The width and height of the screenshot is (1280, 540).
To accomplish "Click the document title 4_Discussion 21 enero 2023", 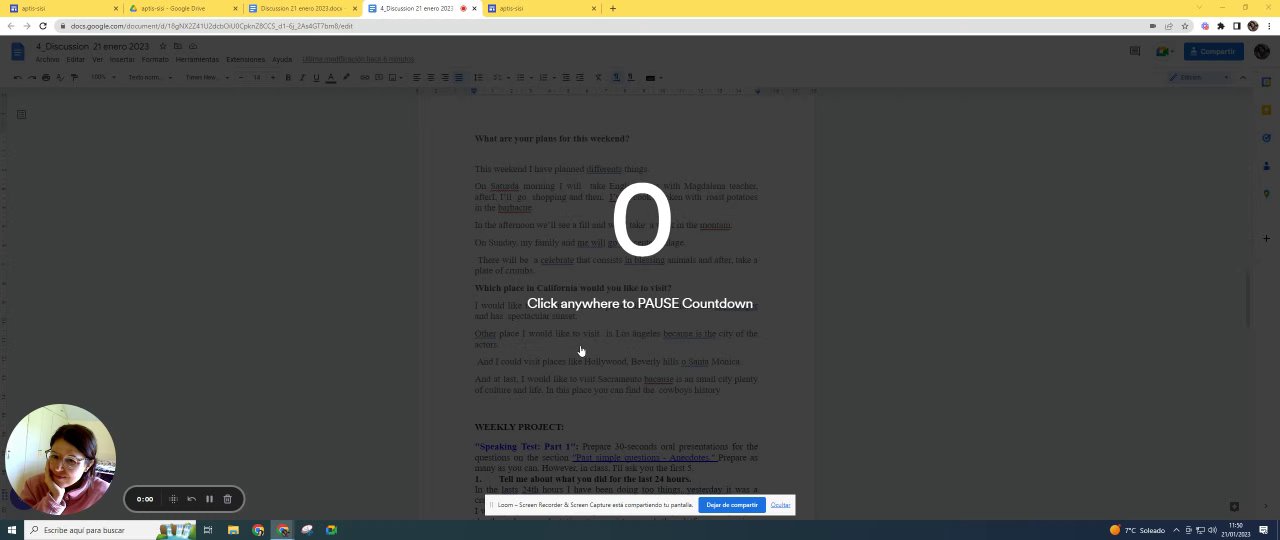I will click(92, 46).
